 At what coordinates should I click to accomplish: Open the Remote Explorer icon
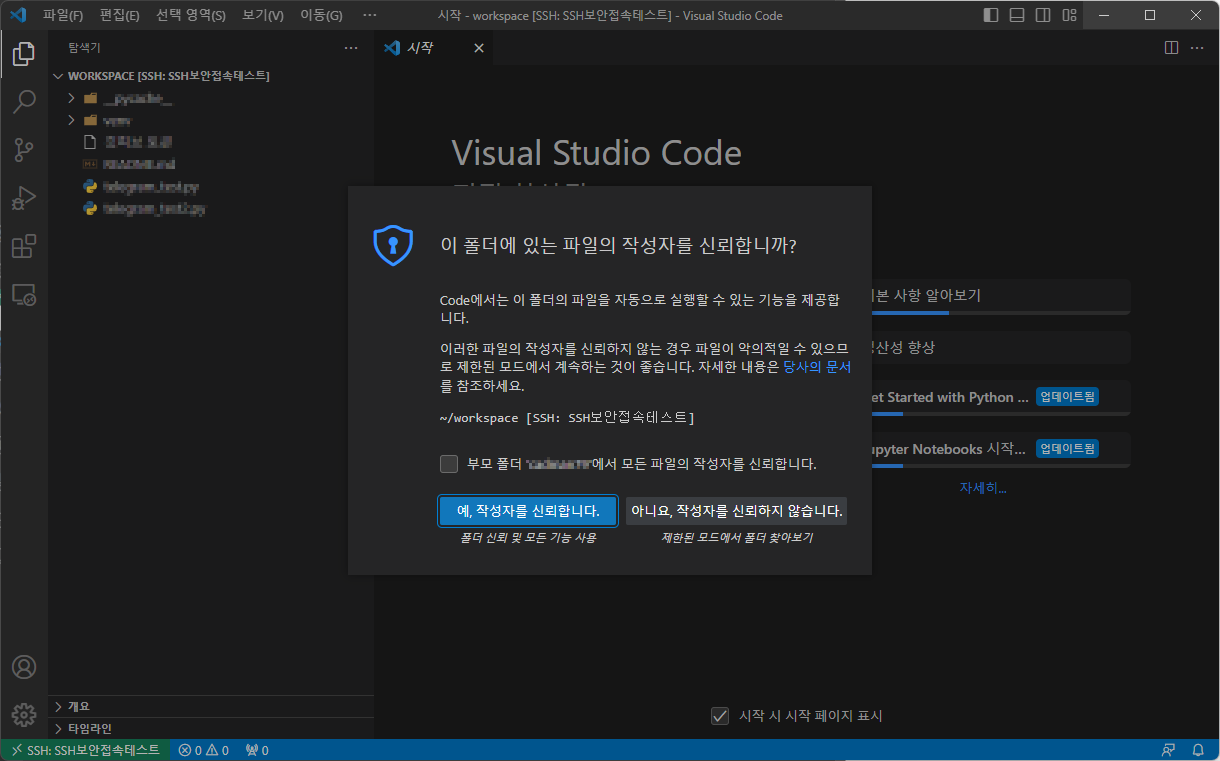pos(24,295)
